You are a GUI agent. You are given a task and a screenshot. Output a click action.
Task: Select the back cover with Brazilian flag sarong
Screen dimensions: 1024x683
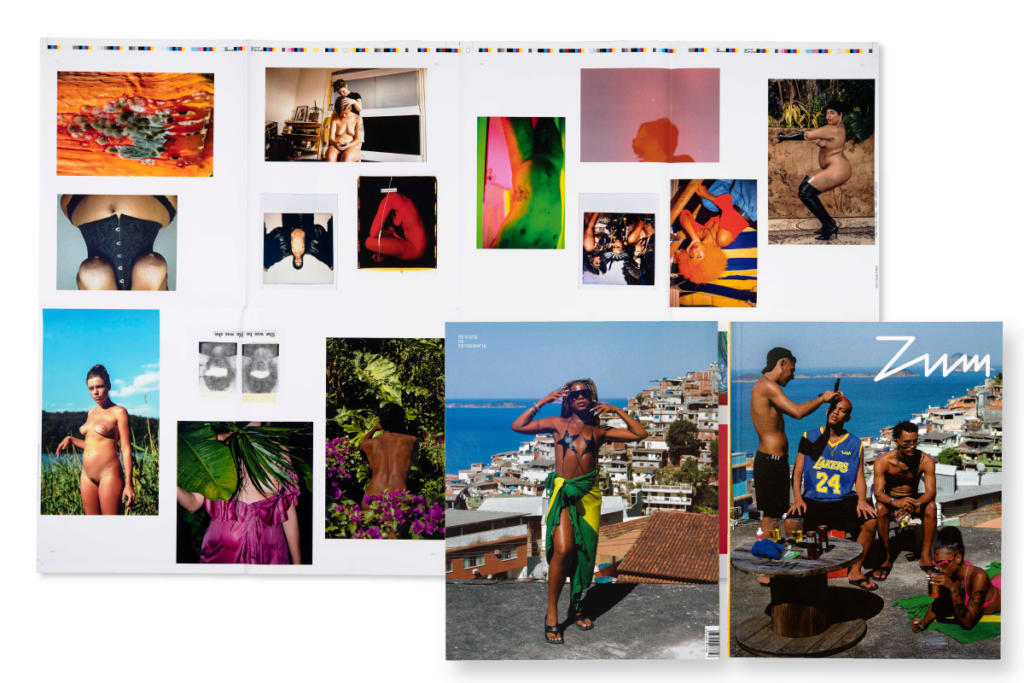pyautogui.click(x=582, y=490)
